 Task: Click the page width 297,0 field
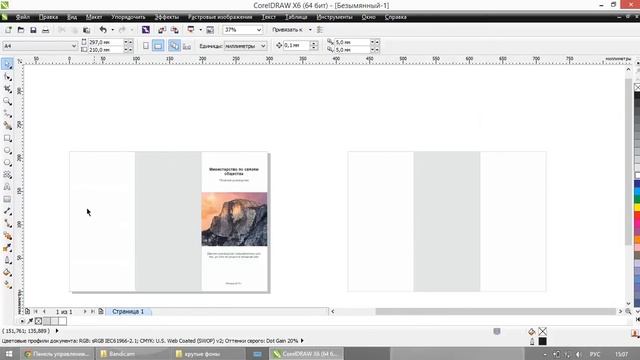coord(105,42)
